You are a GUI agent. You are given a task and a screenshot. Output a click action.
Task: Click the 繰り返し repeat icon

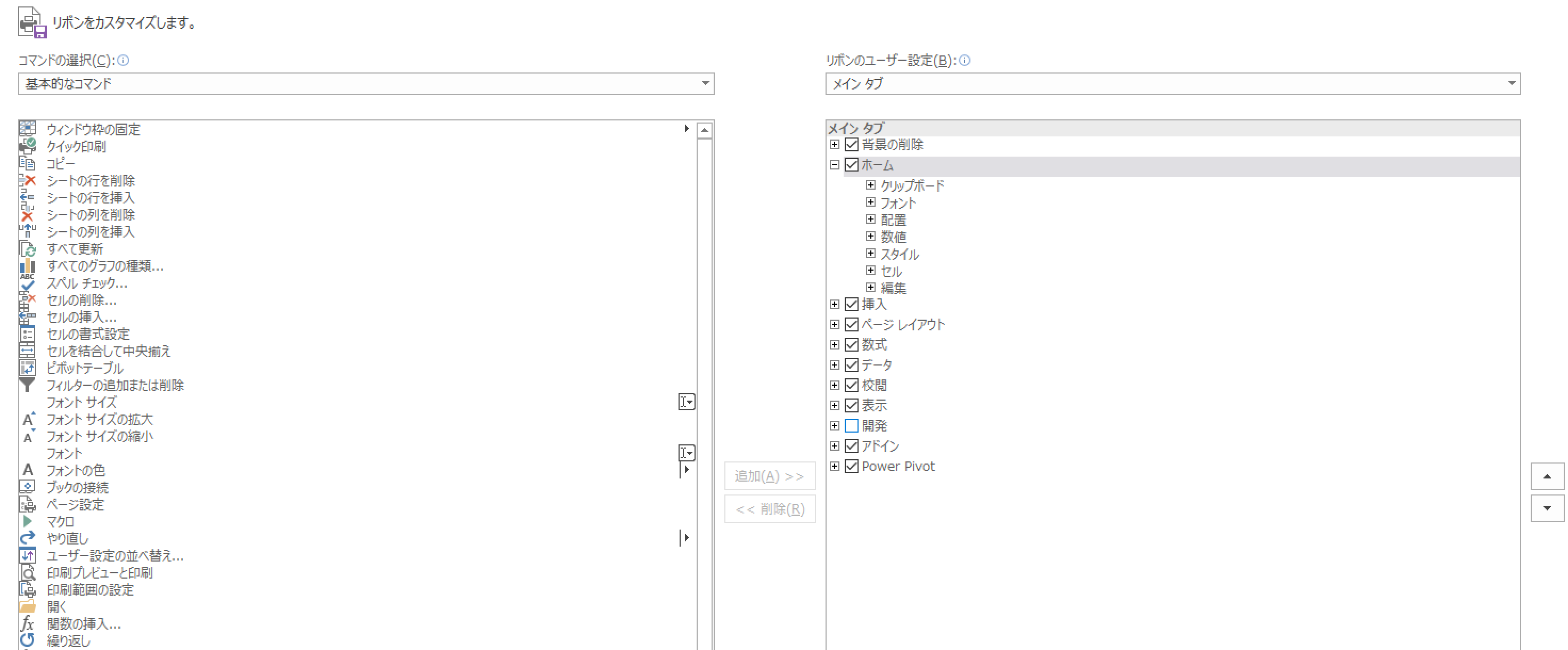pos(27,640)
